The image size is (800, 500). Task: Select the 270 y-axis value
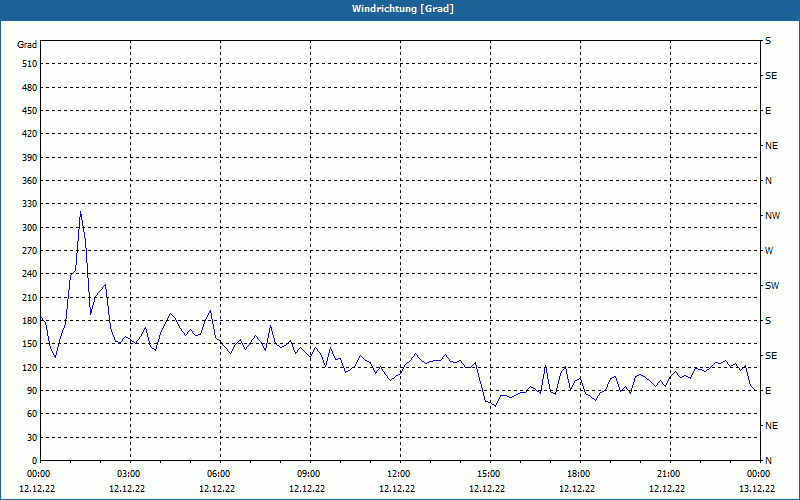(30, 251)
